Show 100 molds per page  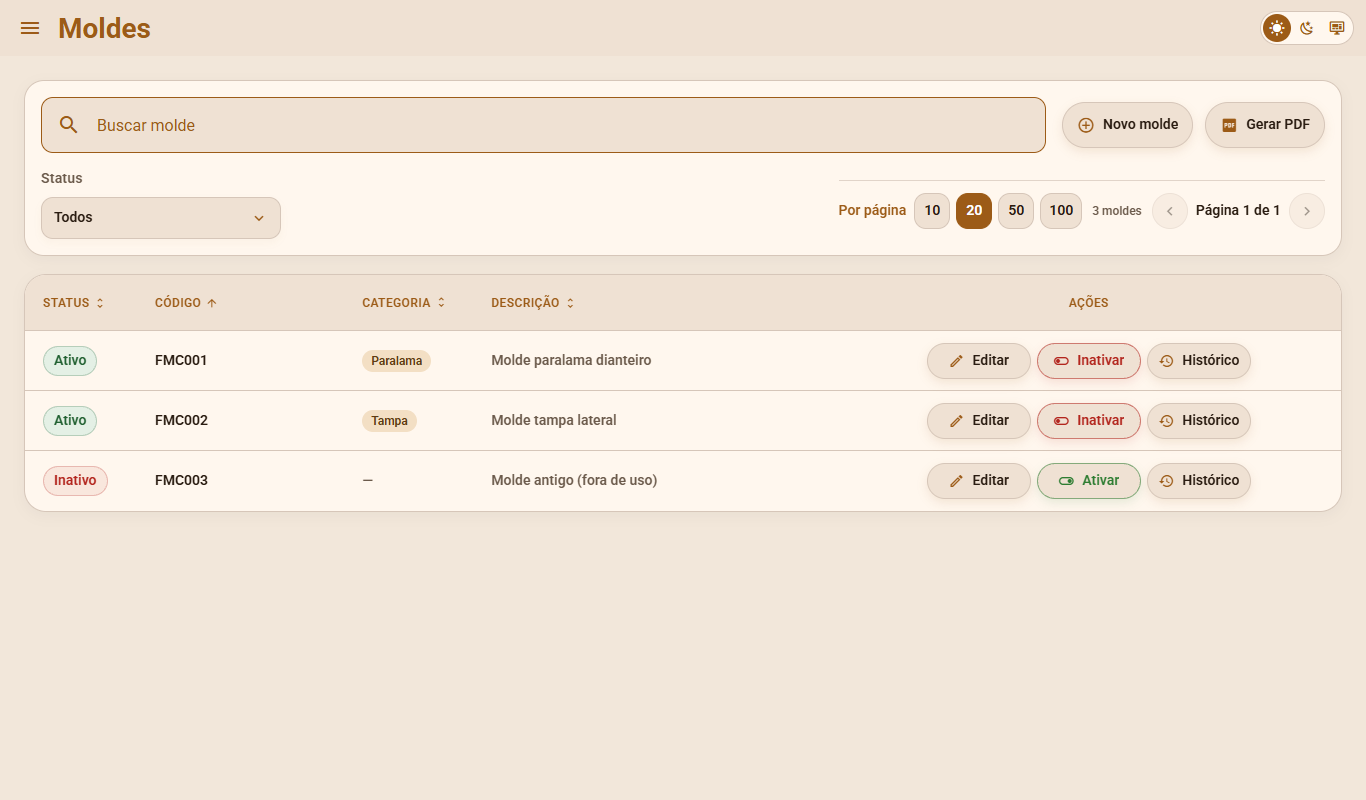point(1061,211)
